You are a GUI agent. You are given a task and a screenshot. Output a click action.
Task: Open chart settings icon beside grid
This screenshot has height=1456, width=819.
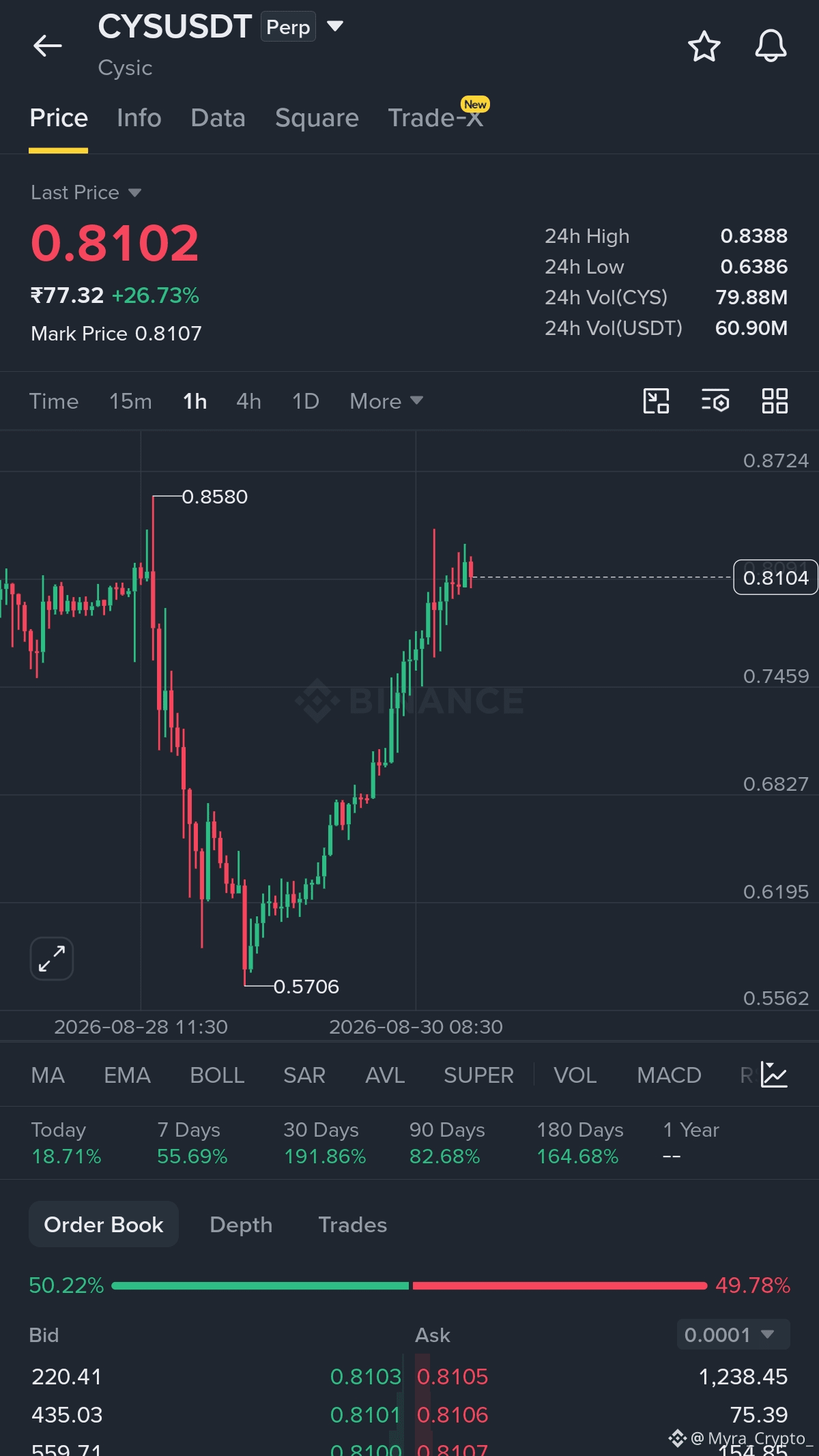(715, 401)
